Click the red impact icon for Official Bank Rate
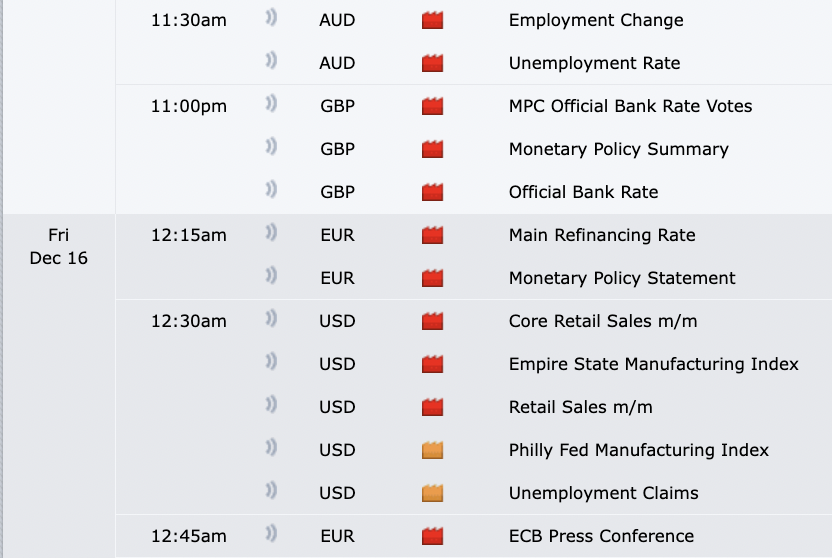This screenshot has height=558, width=832. coord(432,192)
